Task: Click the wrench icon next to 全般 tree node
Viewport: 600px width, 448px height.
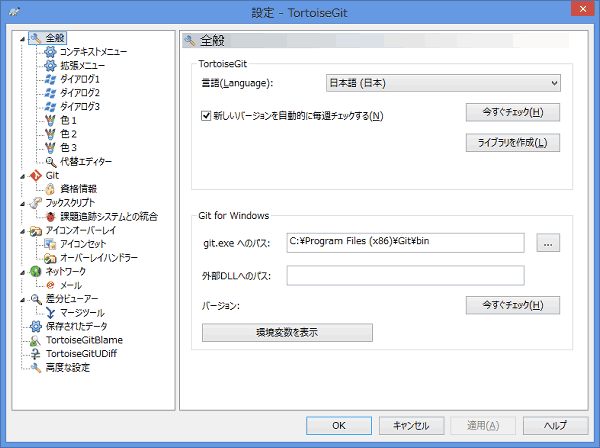Action: click(x=36, y=38)
